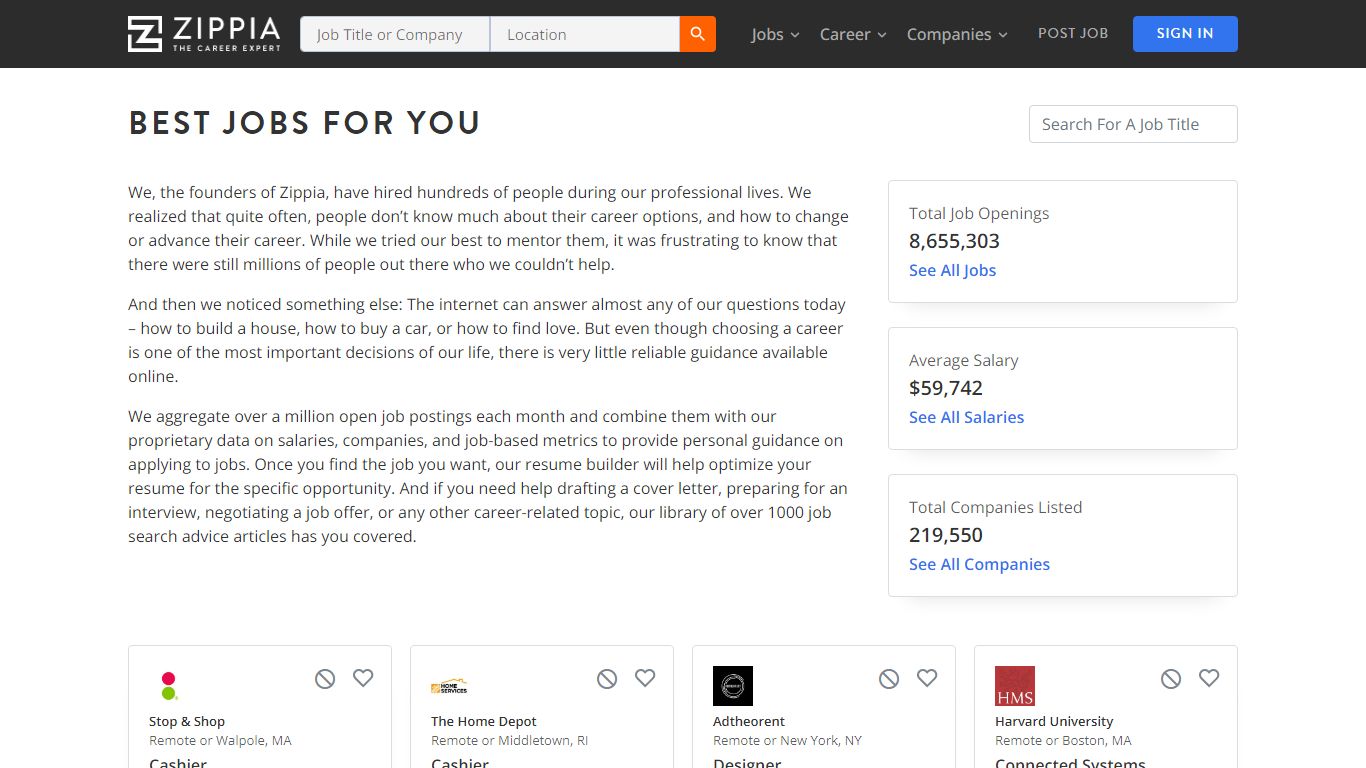Hide the Stop & Shop Cashier job
Viewport: 1366px width, 768px height.
(325, 679)
